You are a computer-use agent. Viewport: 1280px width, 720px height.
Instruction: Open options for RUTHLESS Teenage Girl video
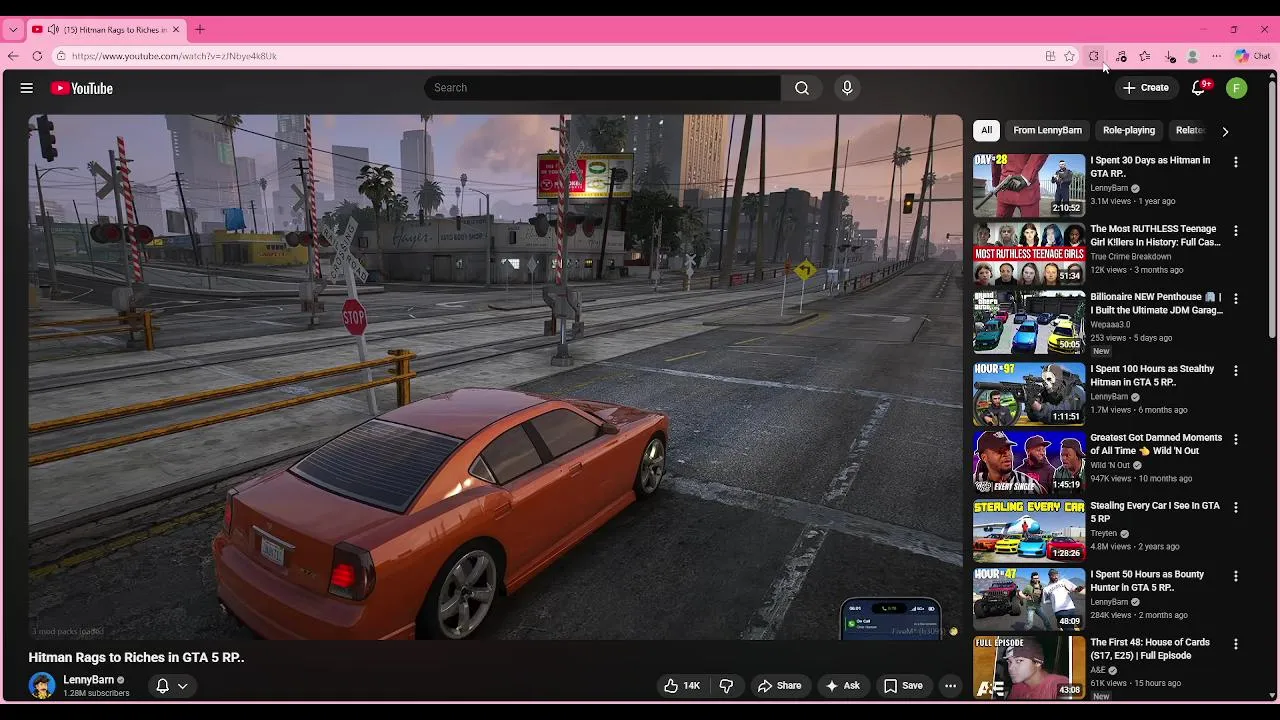click(1236, 231)
